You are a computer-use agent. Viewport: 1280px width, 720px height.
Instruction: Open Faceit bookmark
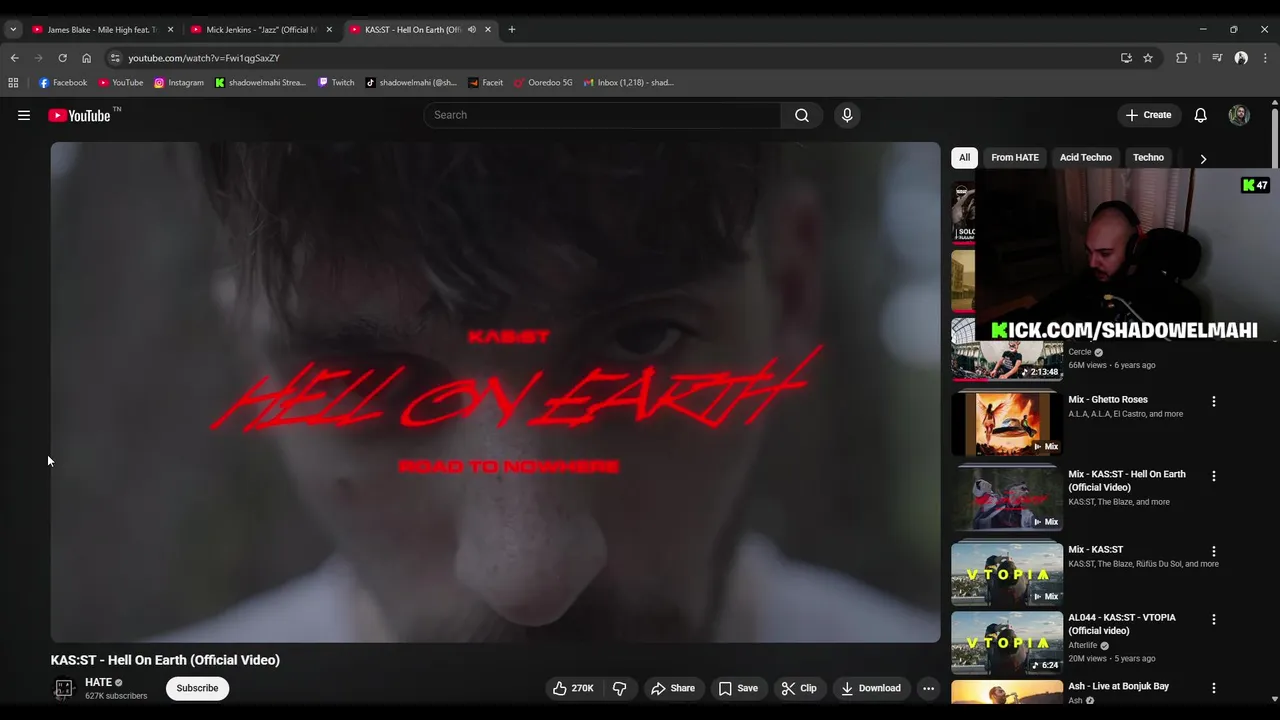point(486,83)
